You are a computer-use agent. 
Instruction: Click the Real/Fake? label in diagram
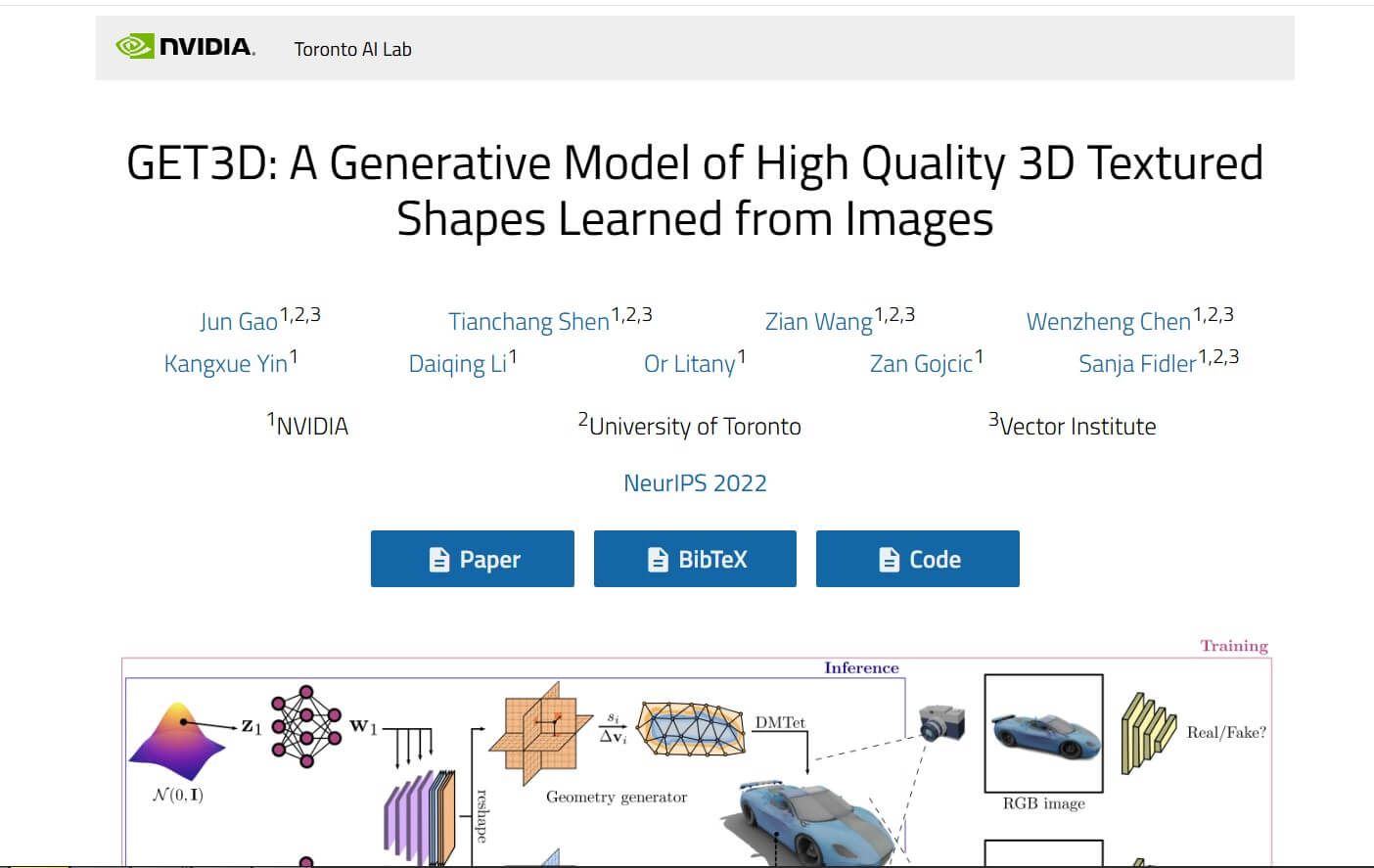(x=1226, y=732)
